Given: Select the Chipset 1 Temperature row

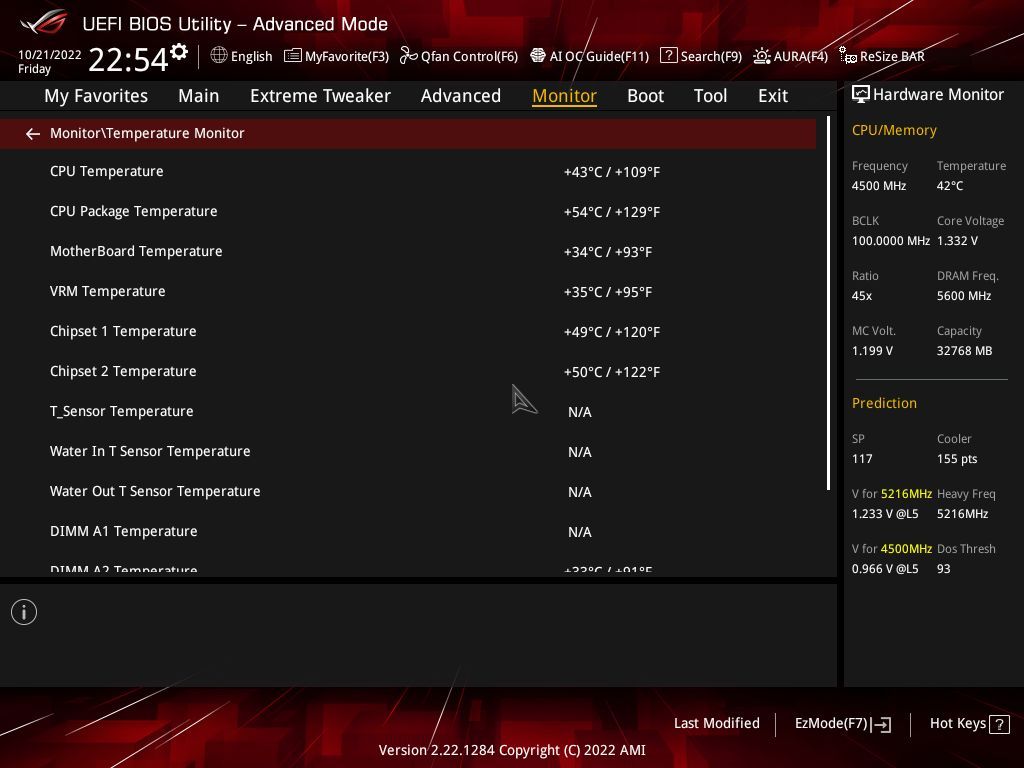Looking at the screenshot, I should 408,332.
